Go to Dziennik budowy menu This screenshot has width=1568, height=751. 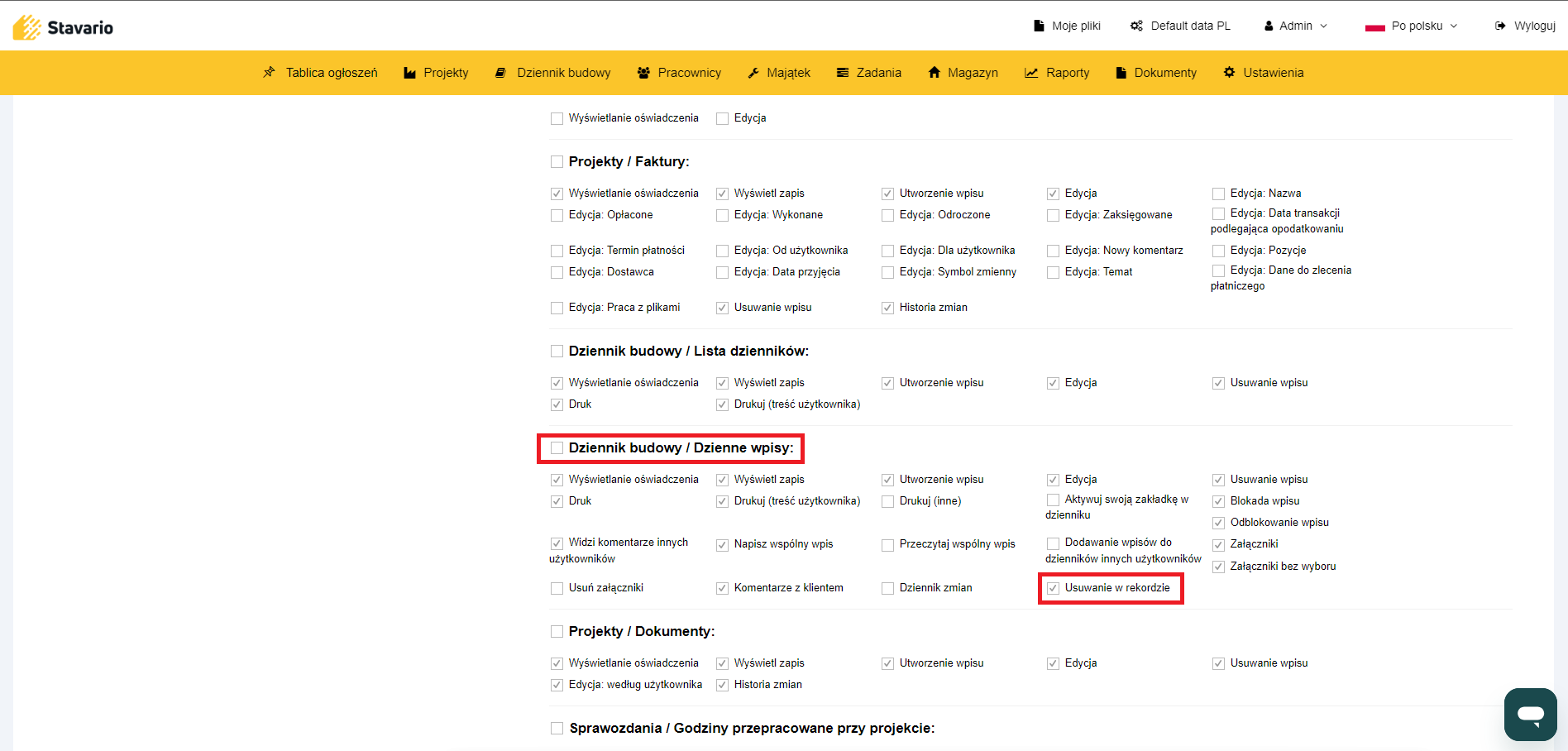point(564,73)
